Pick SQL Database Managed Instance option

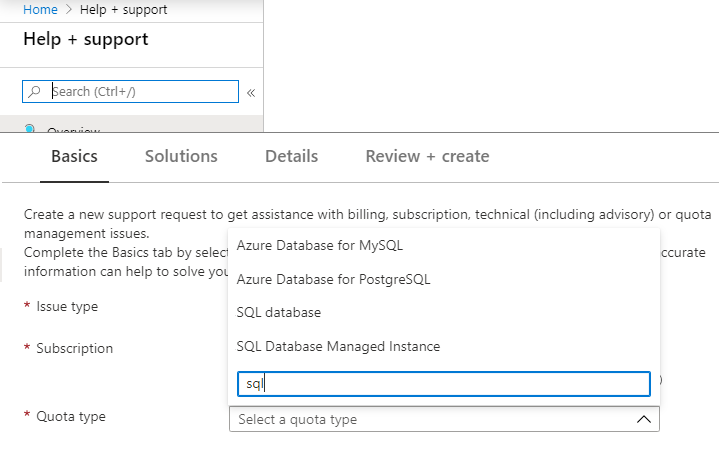tap(444, 346)
